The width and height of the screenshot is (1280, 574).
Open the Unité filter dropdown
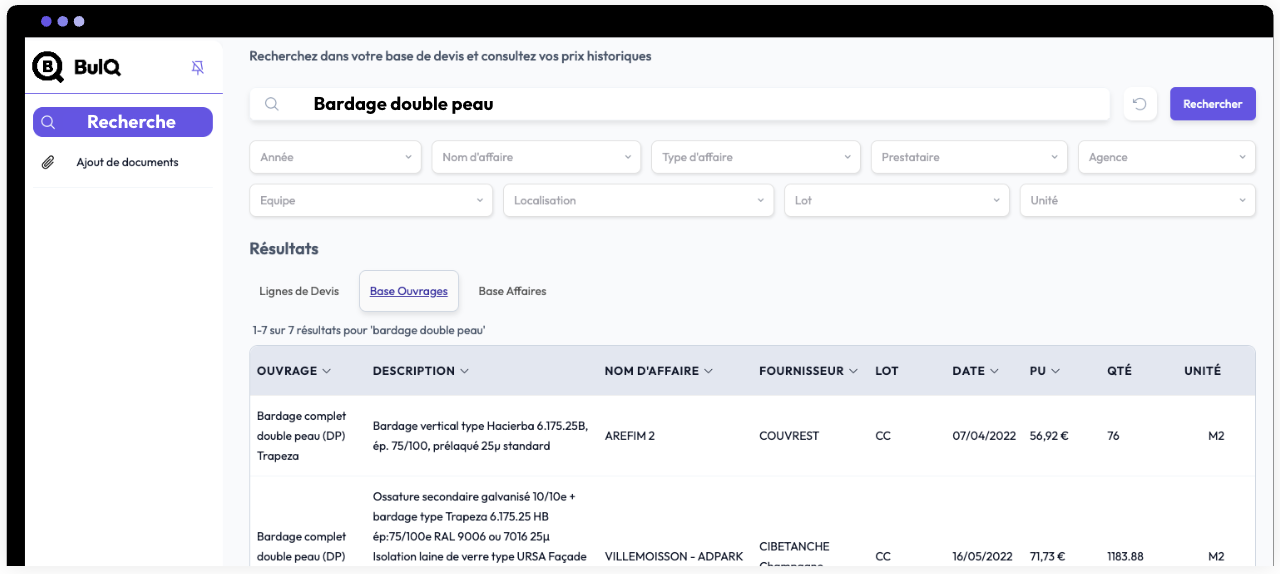[x=1137, y=200]
